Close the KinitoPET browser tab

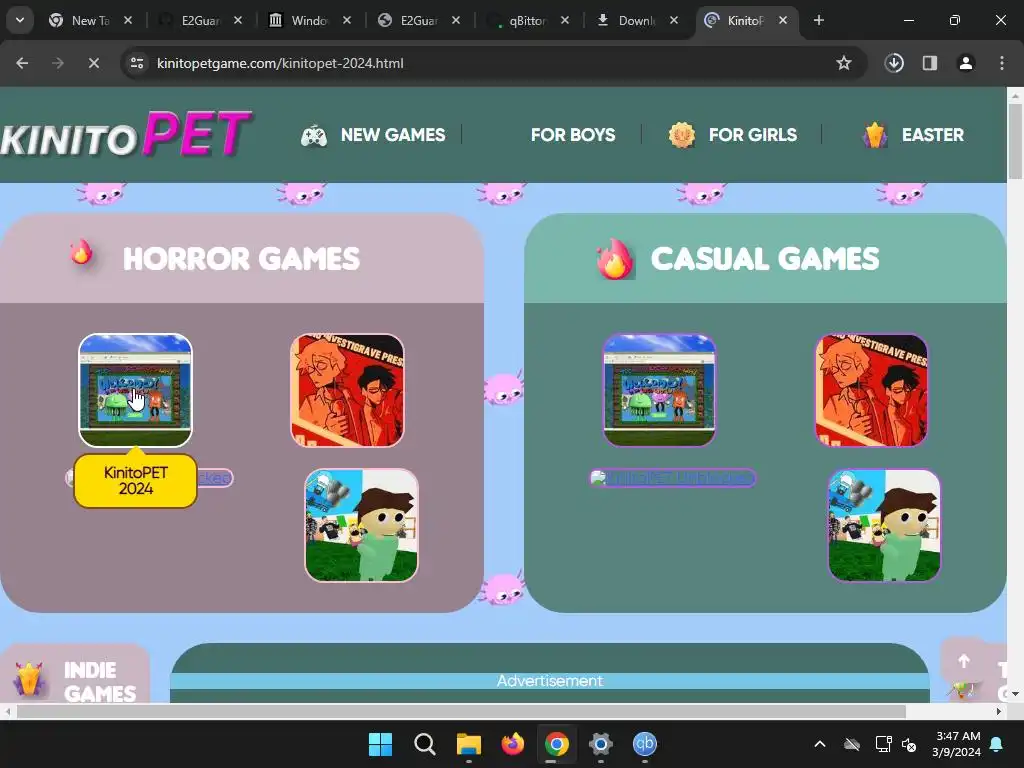783,20
